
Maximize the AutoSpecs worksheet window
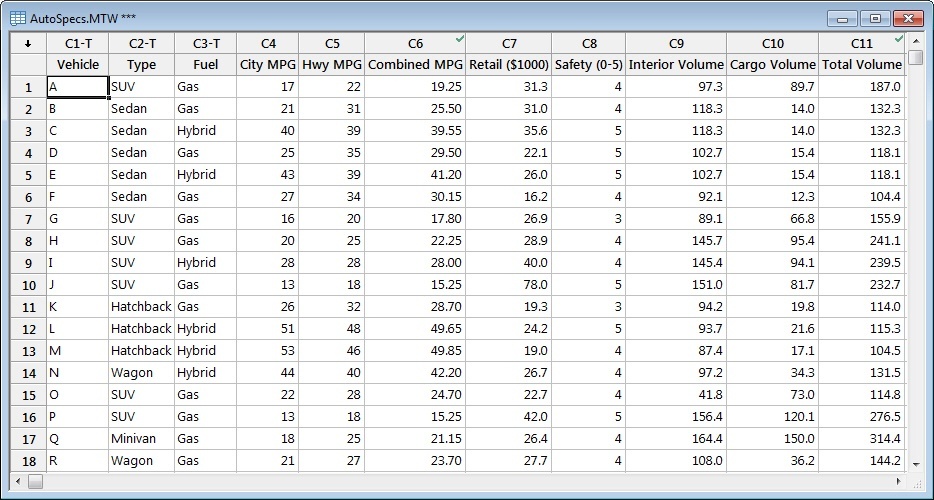tap(875, 18)
